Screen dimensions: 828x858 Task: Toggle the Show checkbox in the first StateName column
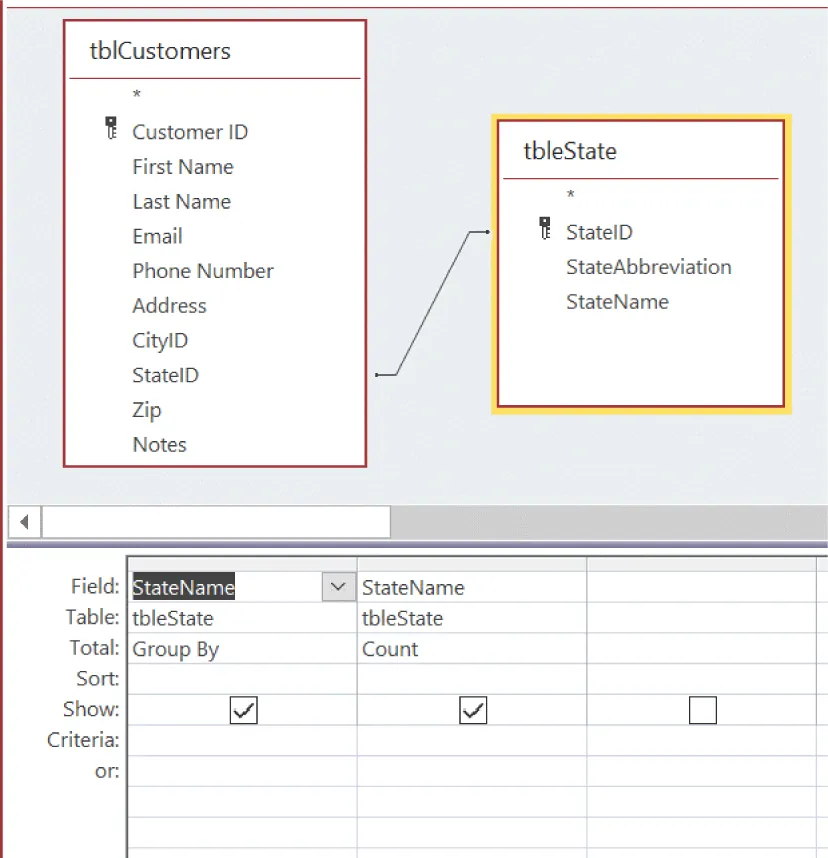tap(243, 709)
